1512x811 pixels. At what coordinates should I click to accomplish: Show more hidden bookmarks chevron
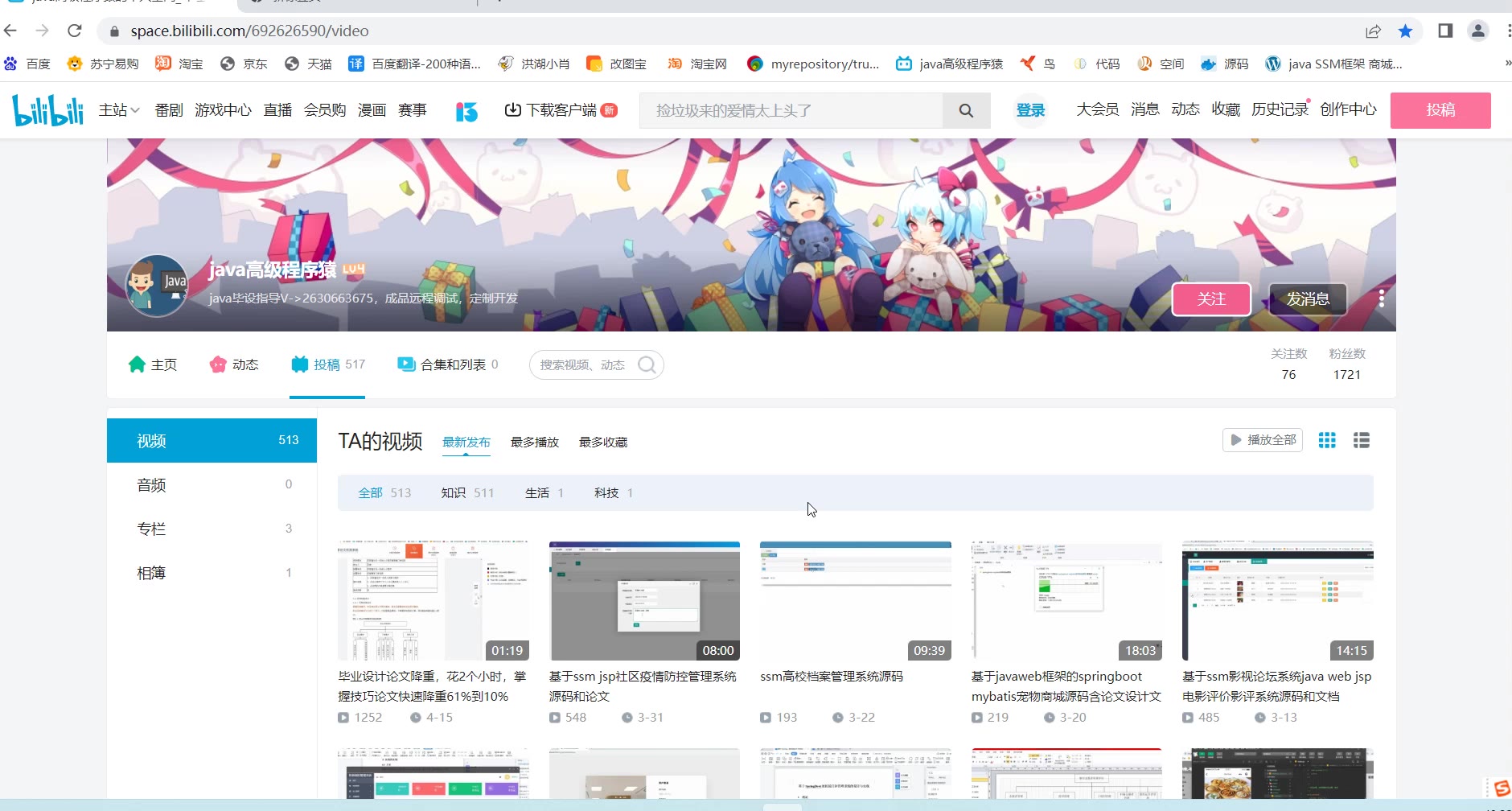(1507, 64)
